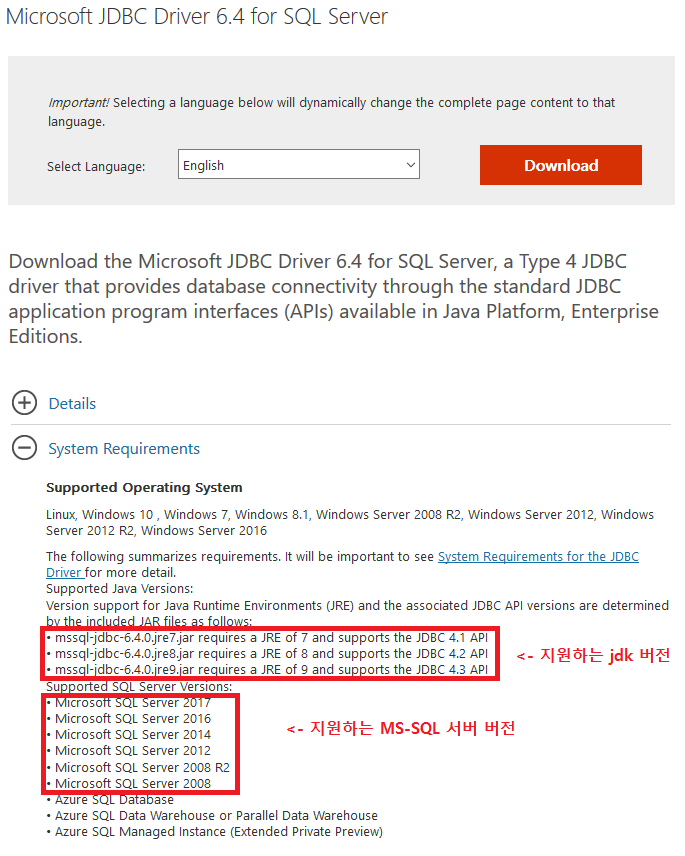Viewport: 685px width, 856px height.
Task: Collapse the System Requirements section
Action: point(123,448)
